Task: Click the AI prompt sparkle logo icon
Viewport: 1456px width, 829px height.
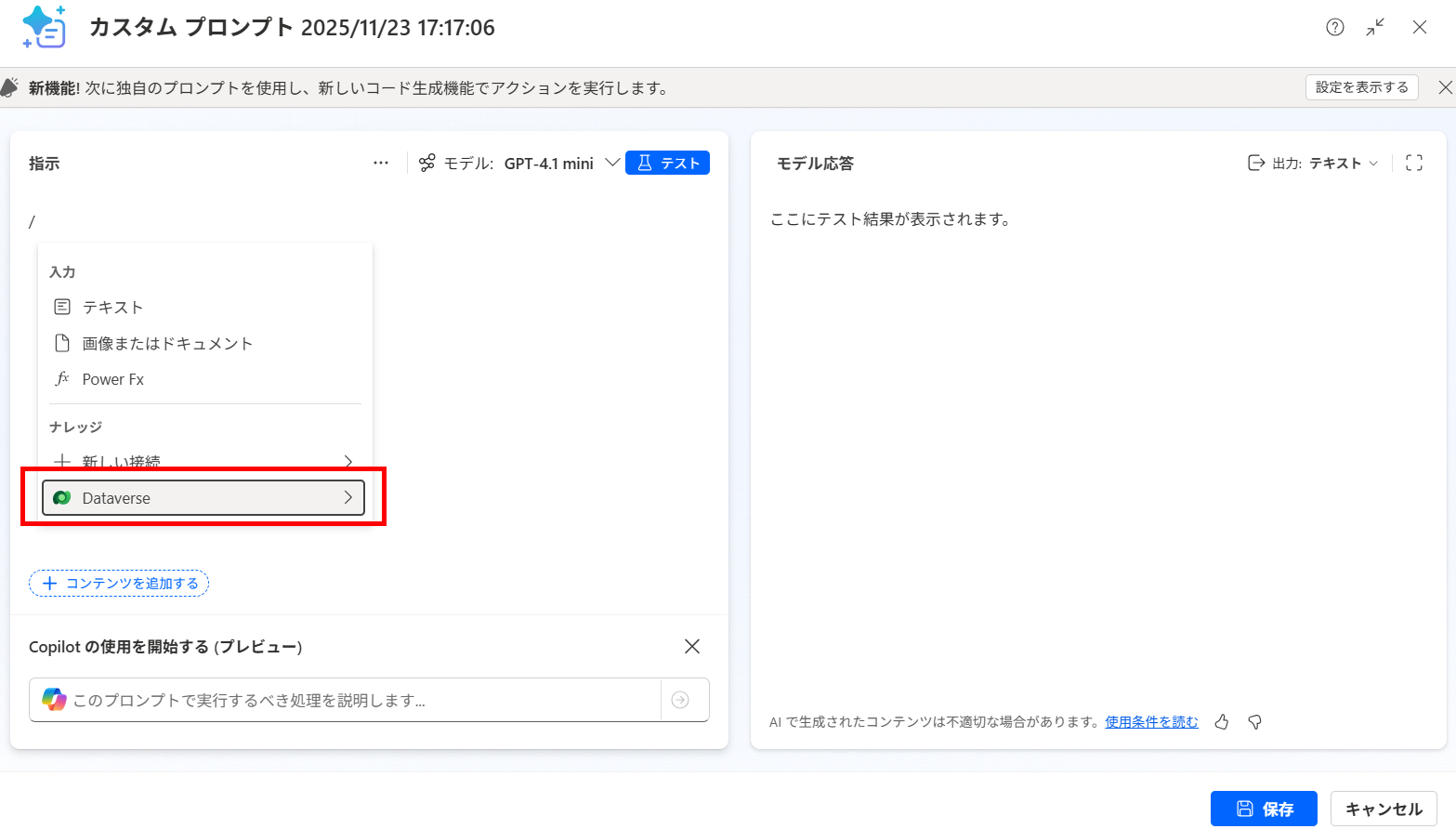Action: pyautogui.click(x=44, y=27)
